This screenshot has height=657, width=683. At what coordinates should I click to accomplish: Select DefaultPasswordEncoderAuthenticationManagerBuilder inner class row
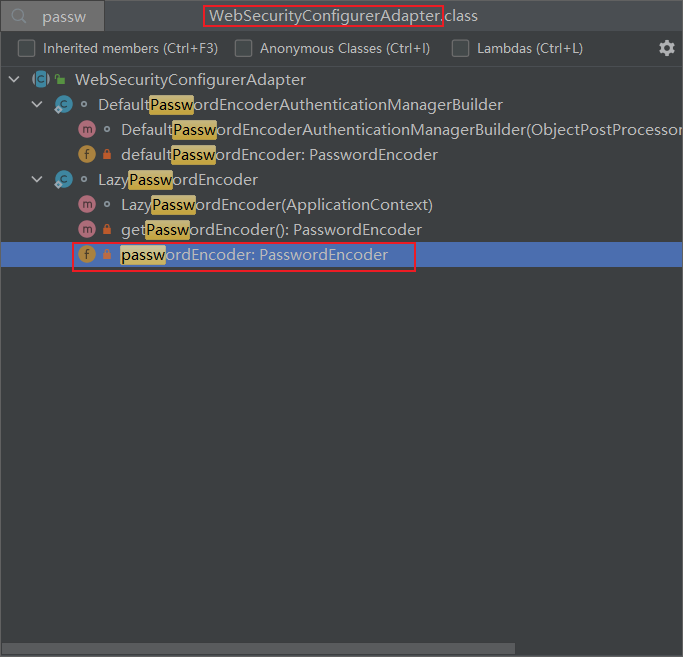point(342,105)
